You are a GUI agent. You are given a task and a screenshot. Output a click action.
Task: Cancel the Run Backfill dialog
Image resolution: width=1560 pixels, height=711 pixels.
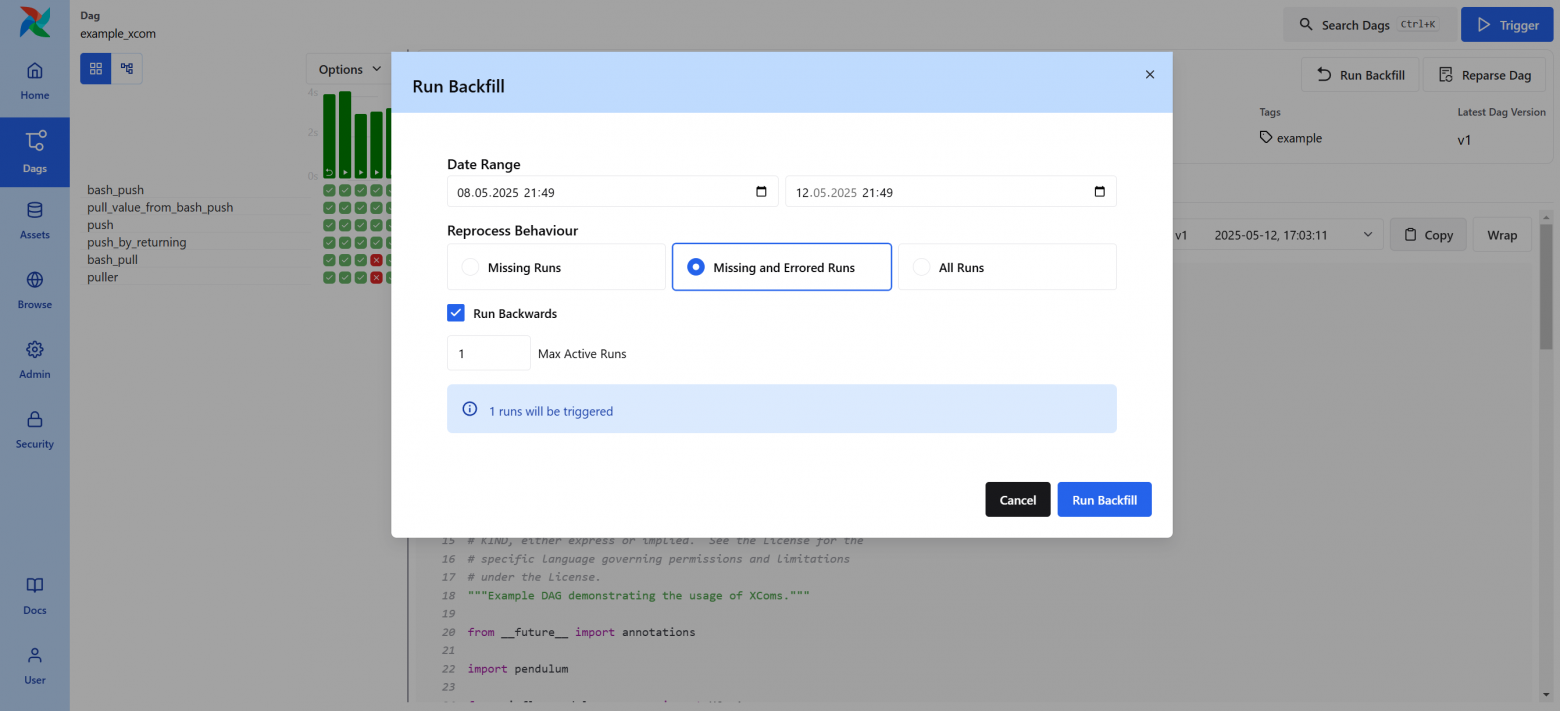pos(1017,500)
